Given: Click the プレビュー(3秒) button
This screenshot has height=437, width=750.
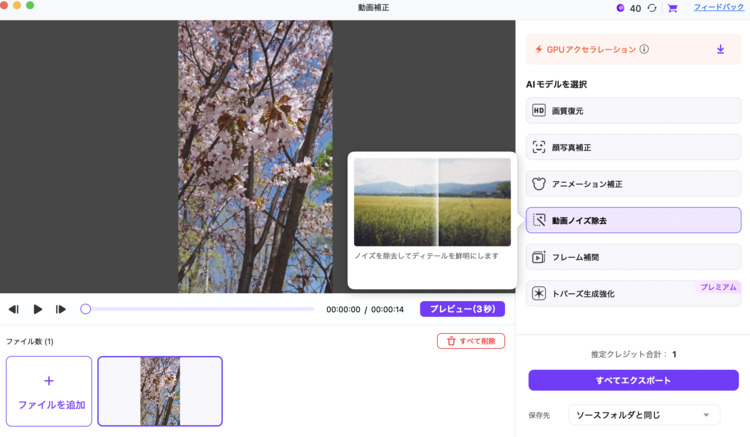Looking at the screenshot, I should click(x=462, y=309).
